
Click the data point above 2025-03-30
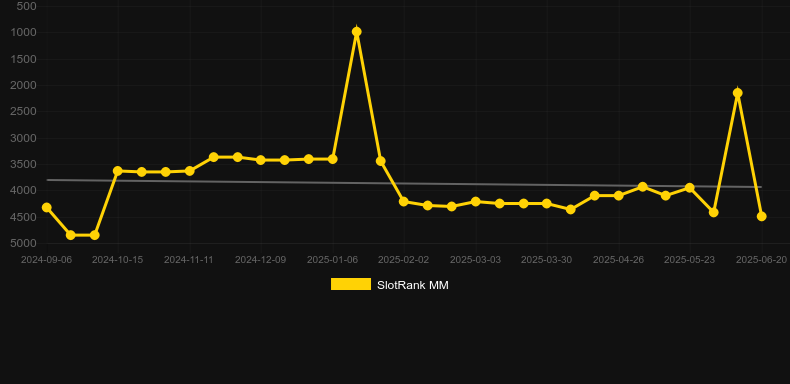547,203
